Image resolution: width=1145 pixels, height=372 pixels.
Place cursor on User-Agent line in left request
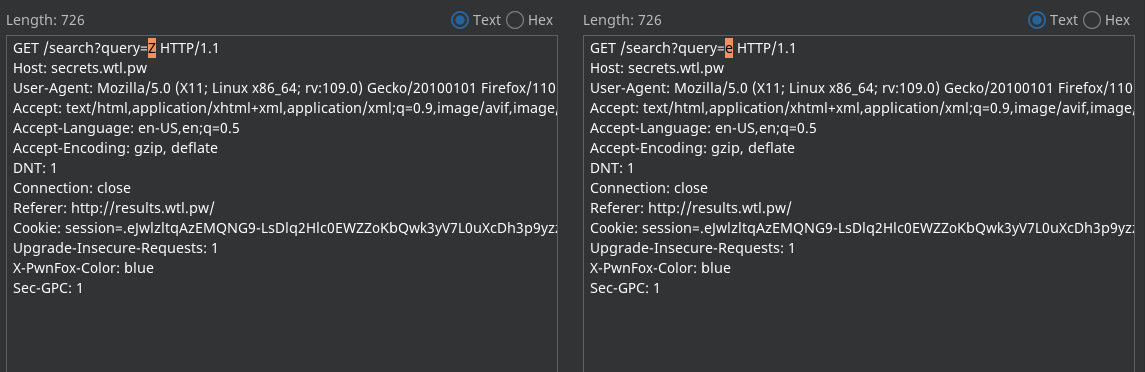click(x=285, y=88)
